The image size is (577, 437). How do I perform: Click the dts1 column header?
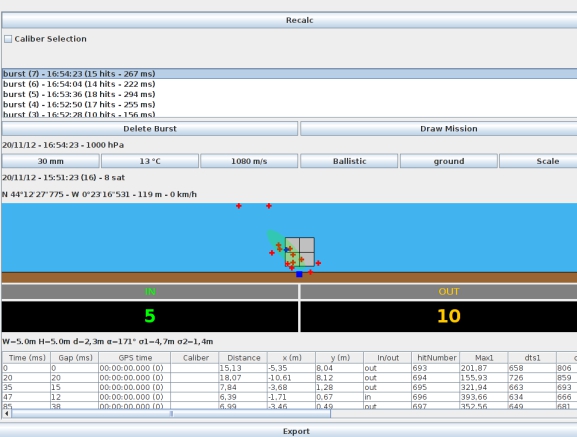[x=532, y=358]
